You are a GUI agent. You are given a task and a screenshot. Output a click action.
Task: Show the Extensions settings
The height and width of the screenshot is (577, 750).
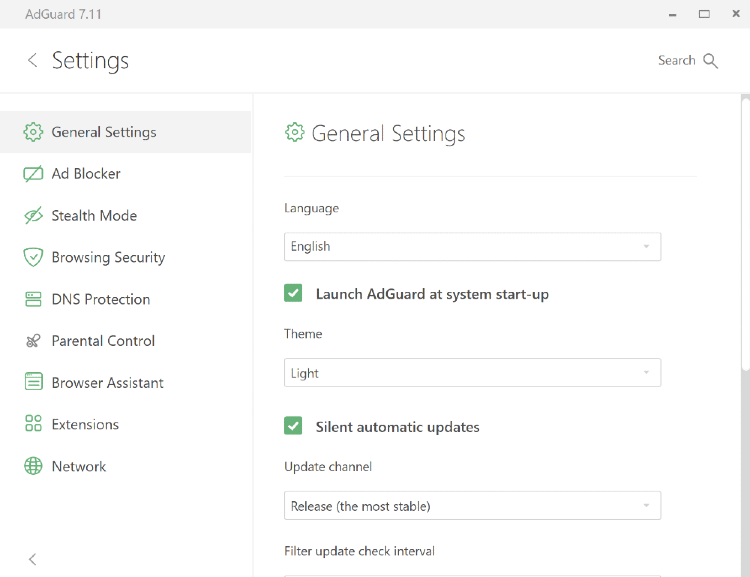pos(125,424)
